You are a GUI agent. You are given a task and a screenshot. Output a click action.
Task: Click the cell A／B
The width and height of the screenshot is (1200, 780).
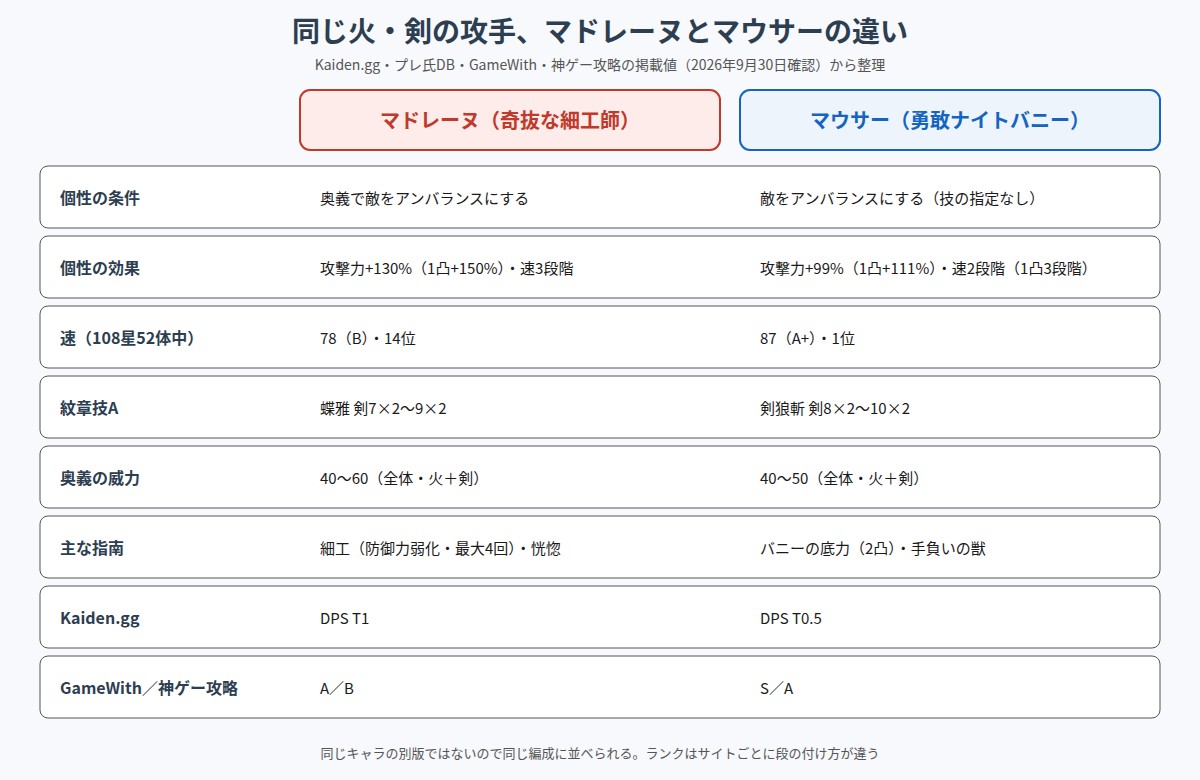(x=337, y=688)
